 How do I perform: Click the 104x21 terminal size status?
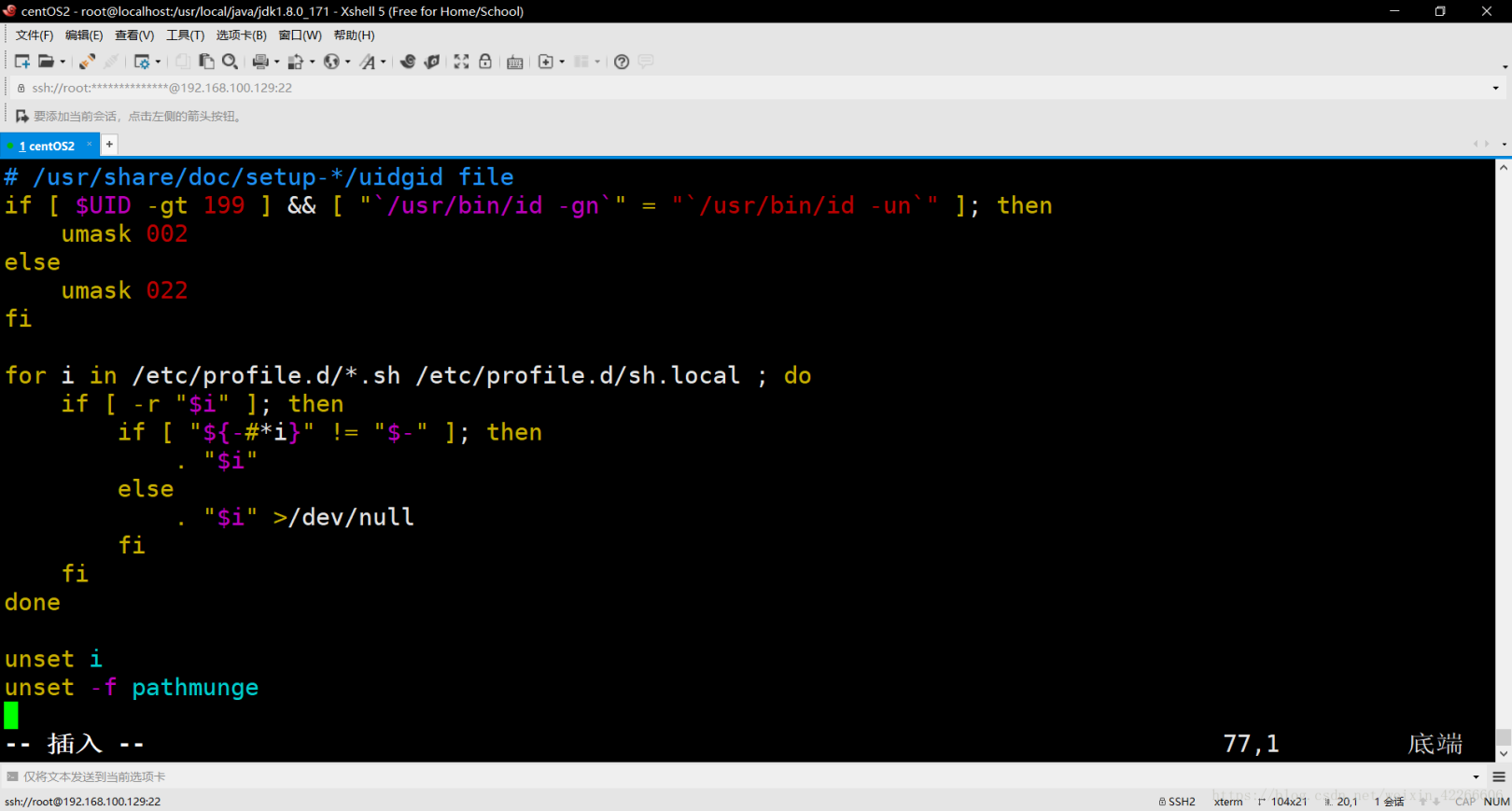coord(1283,802)
